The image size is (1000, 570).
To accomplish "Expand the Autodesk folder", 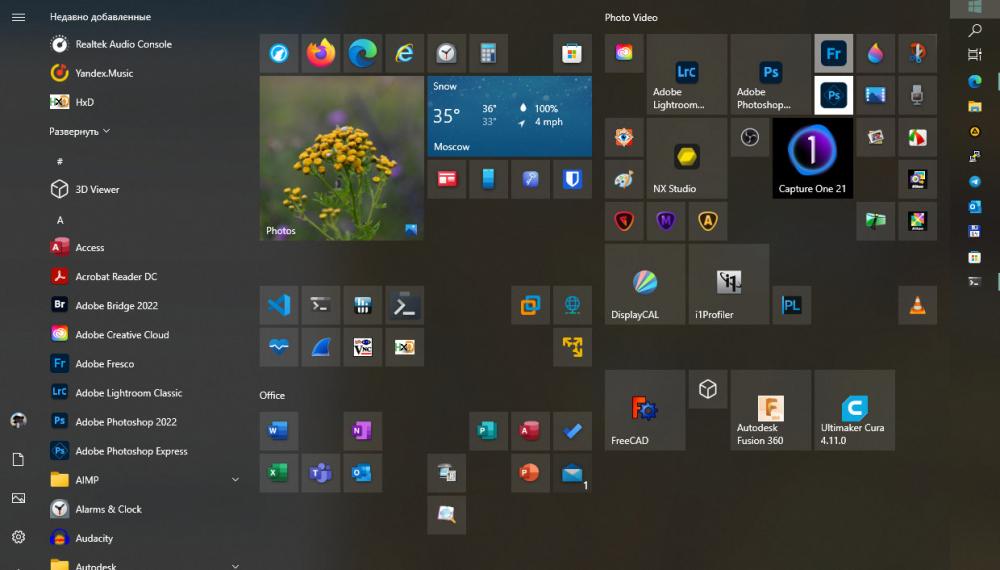I will coord(147,565).
